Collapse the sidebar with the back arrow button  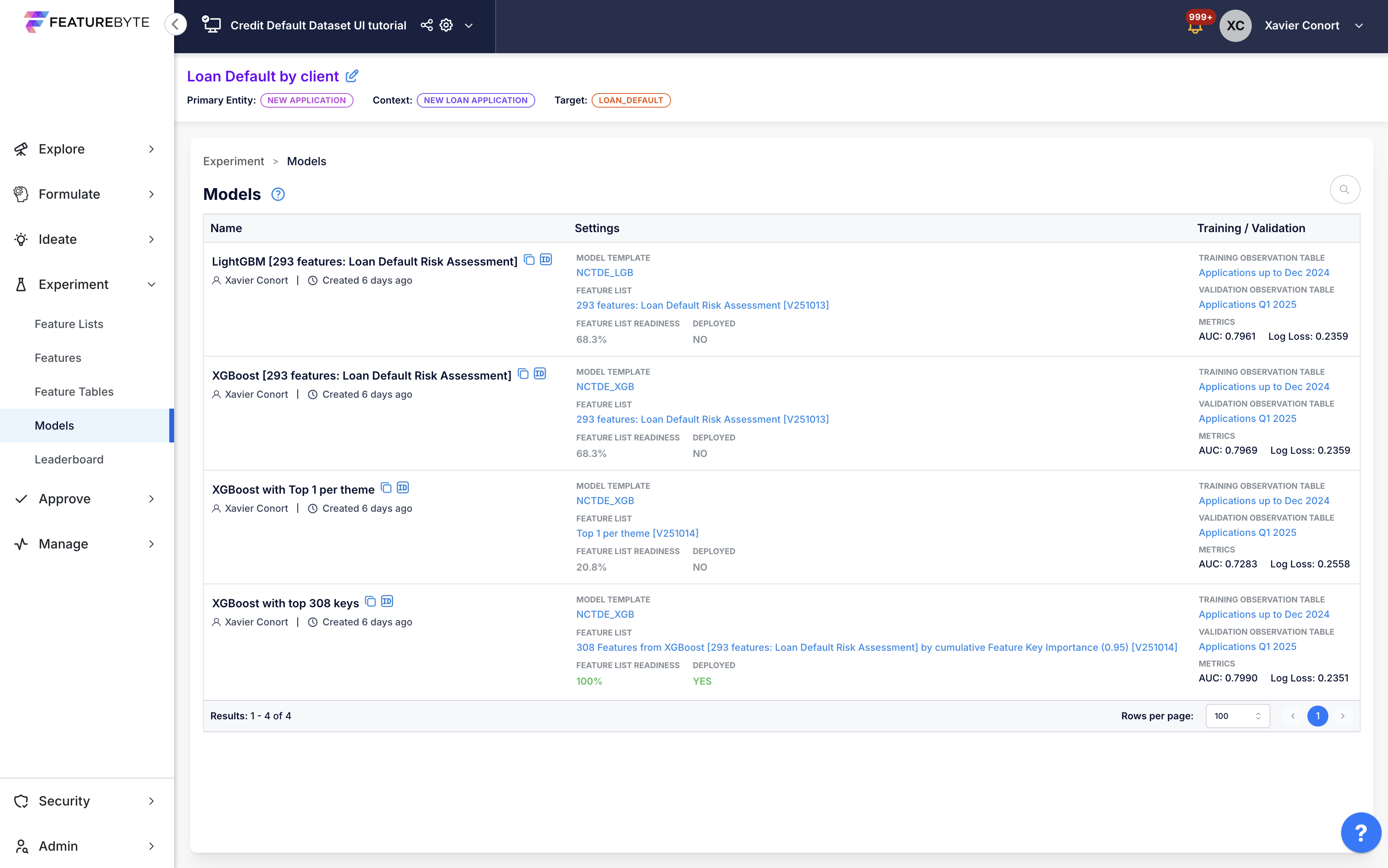coord(176,25)
